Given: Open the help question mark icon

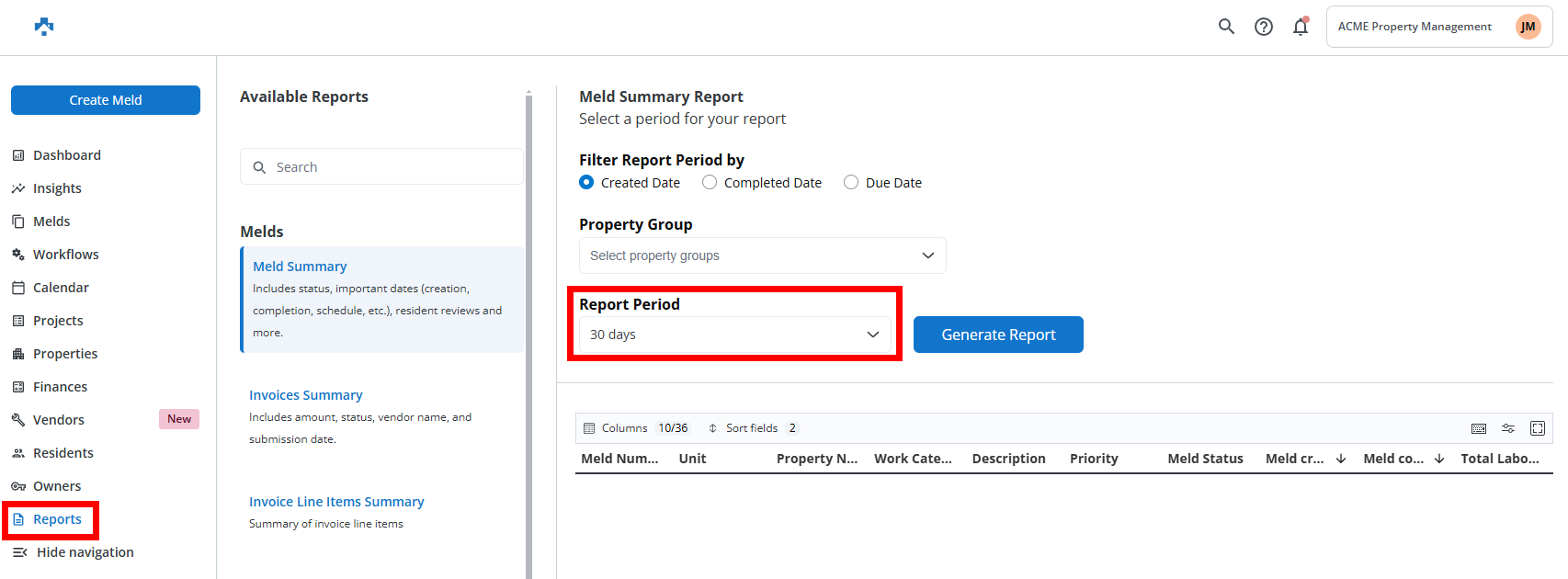Looking at the screenshot, I should tap(1264, 27).
